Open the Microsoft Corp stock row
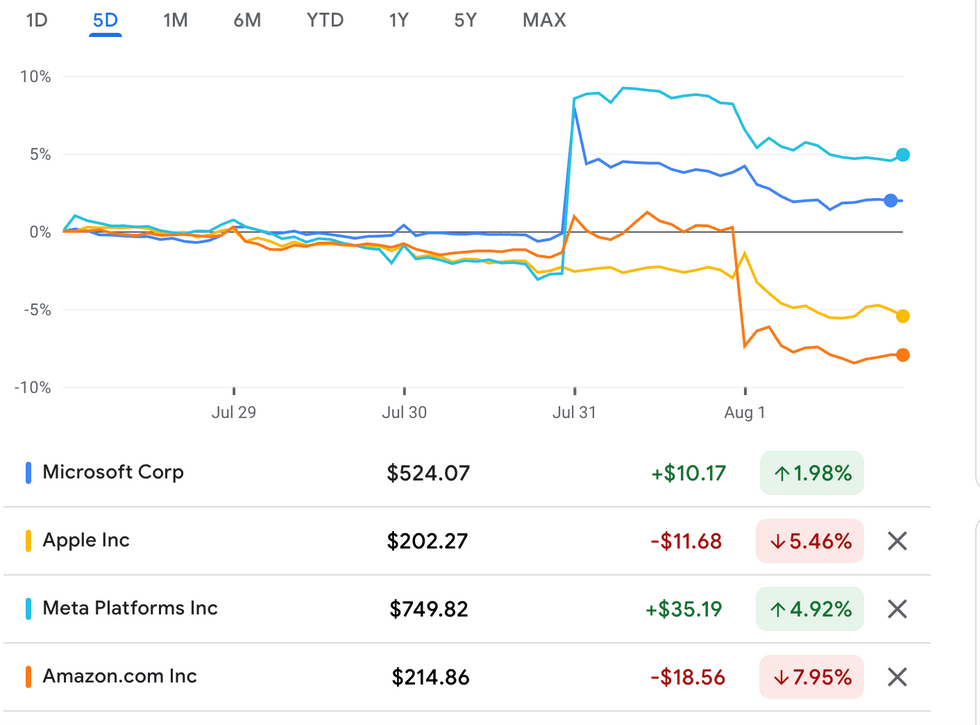Screen dimensions: 980x725 pyautogui.click(x=113, y=473)
